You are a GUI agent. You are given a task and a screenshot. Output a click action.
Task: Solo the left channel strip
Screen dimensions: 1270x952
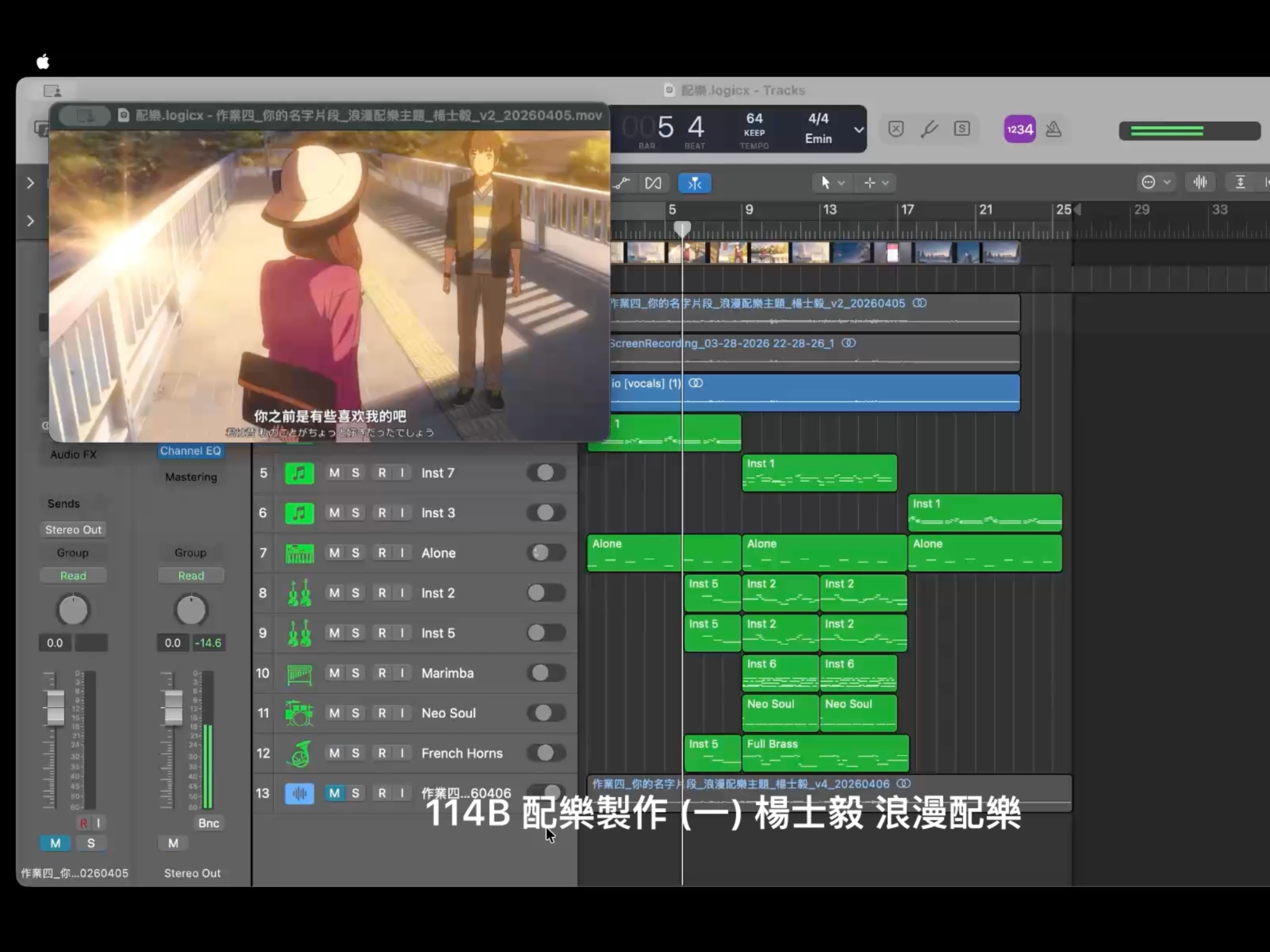91,843
